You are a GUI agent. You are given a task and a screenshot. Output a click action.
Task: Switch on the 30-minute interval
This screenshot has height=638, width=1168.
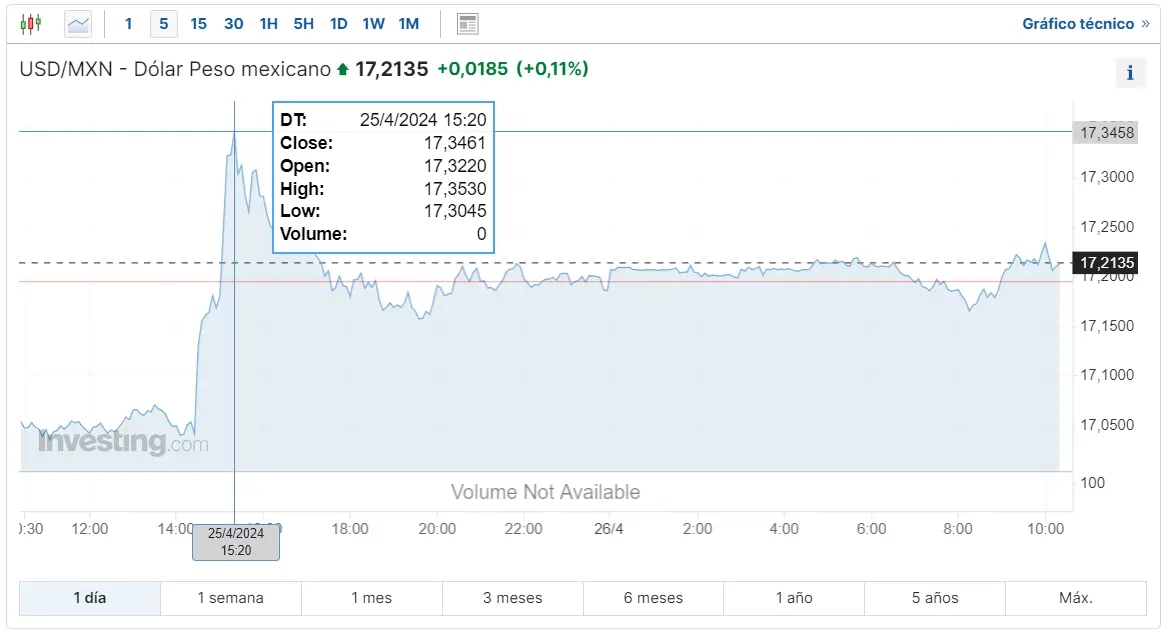click(x=233, y=23)
